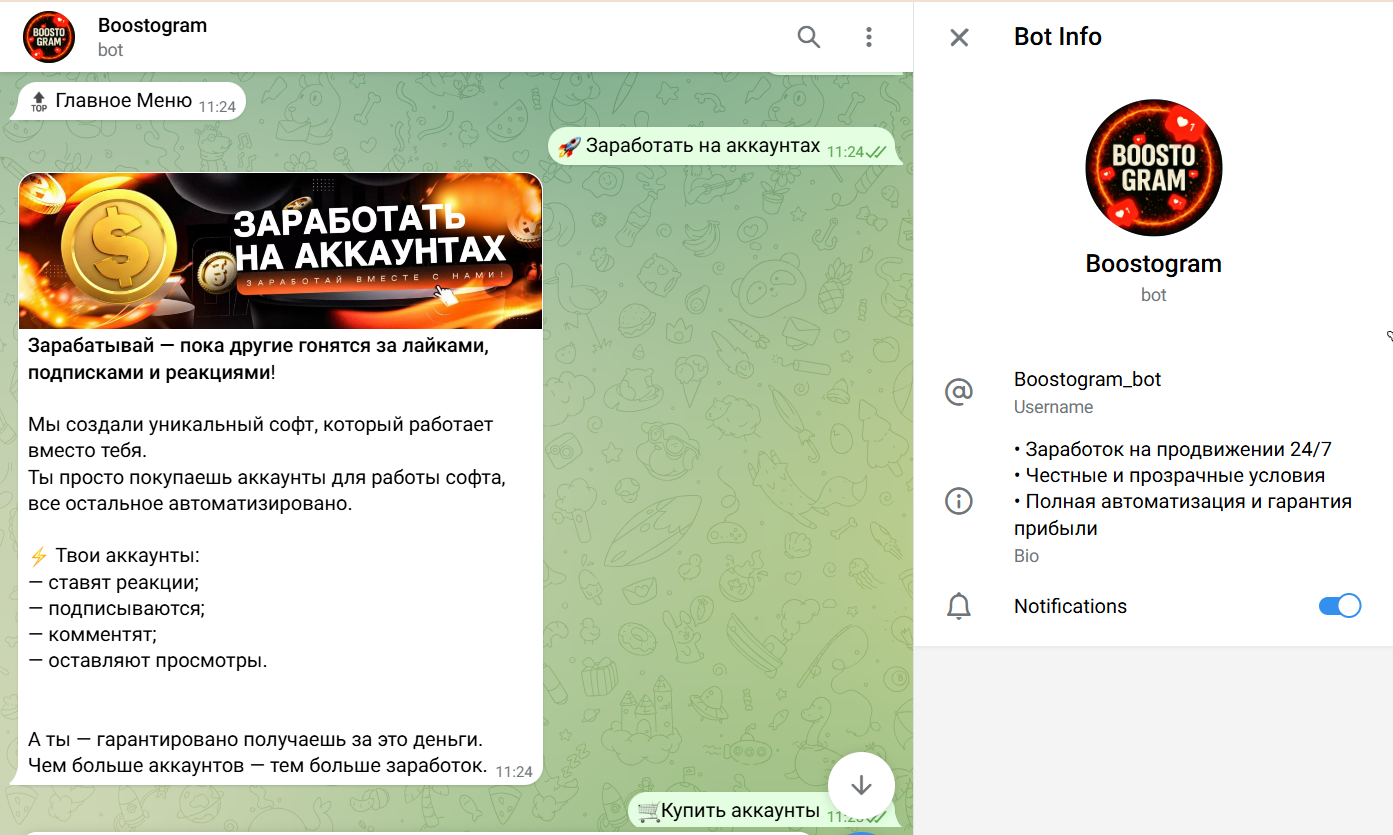This screenshot has width=1393, height=835.
Task: Click the Boostogram chat title in the header
Action: (152, 25)
